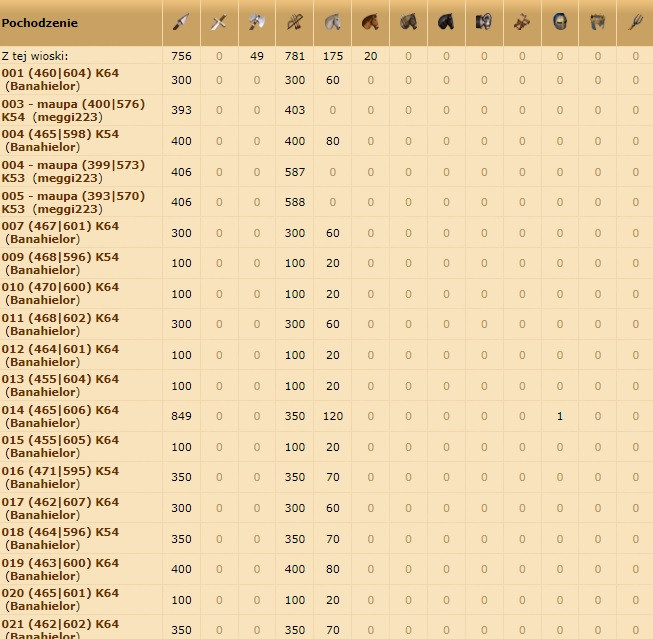This screenshot has width=653, height=639.
Task: Click the 588 archer count cell
Action: tap(295, 202)
